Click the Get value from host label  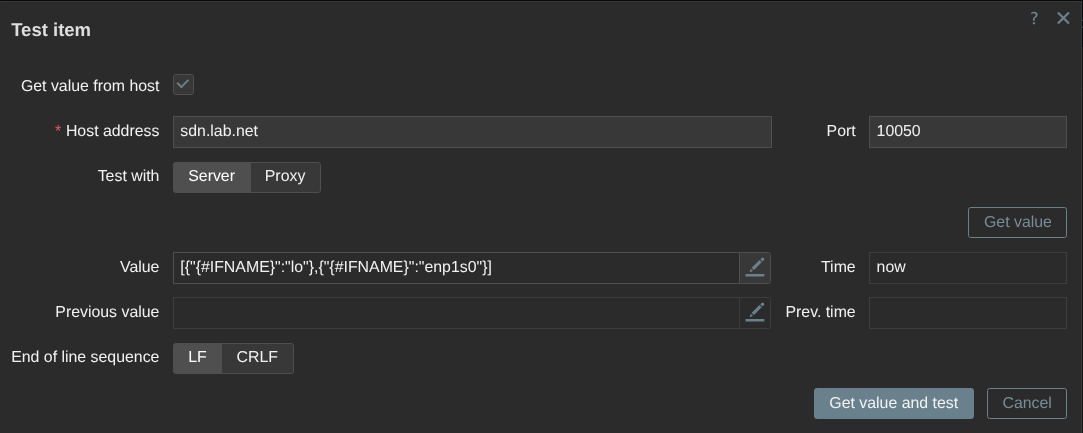[90, 86]
